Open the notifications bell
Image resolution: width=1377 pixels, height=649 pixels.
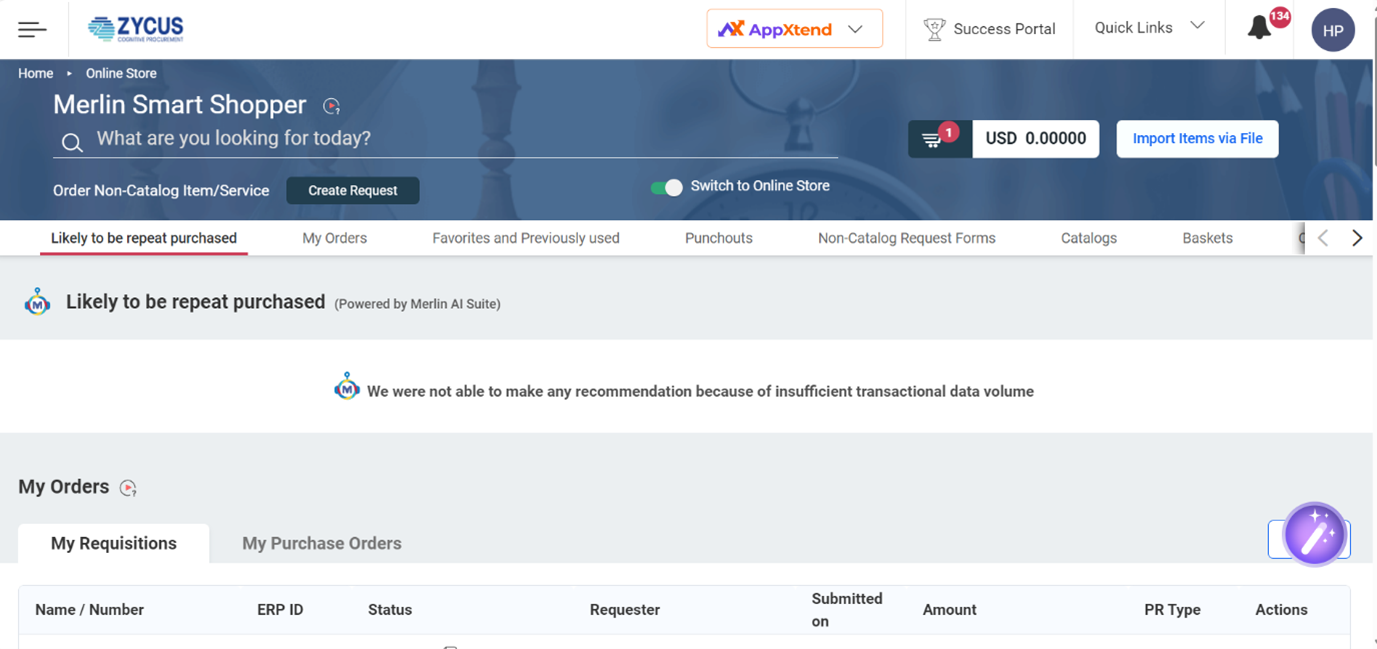[x=1260, y=29]
